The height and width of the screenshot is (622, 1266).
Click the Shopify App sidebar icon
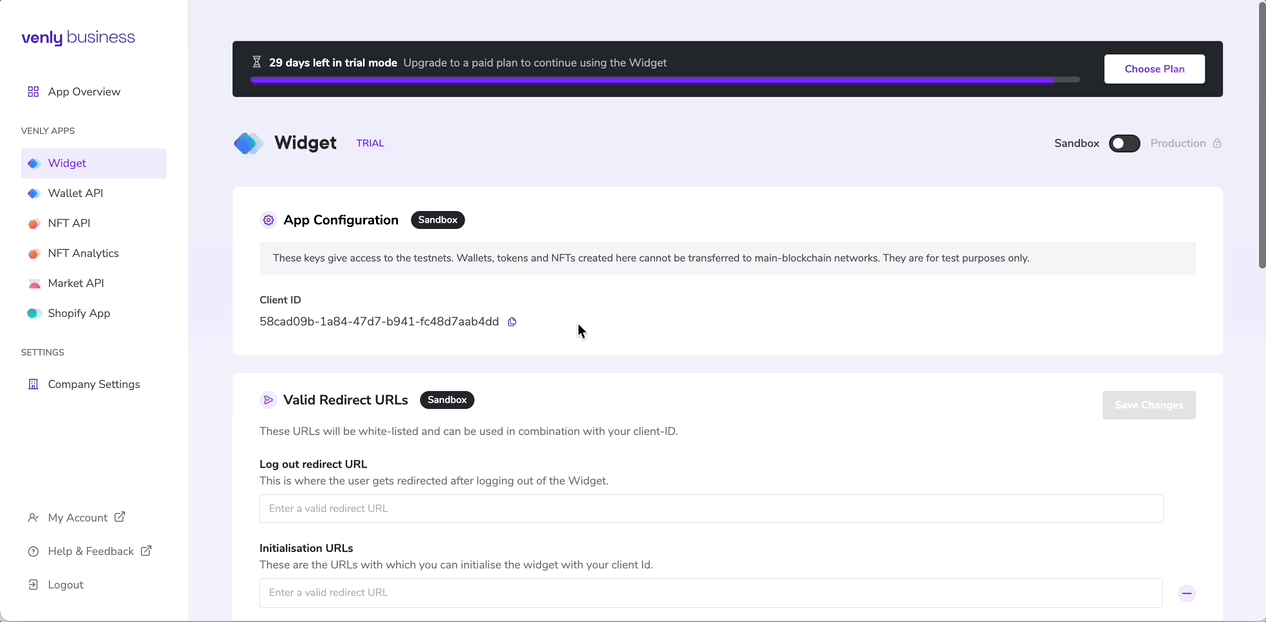(33, 313)
